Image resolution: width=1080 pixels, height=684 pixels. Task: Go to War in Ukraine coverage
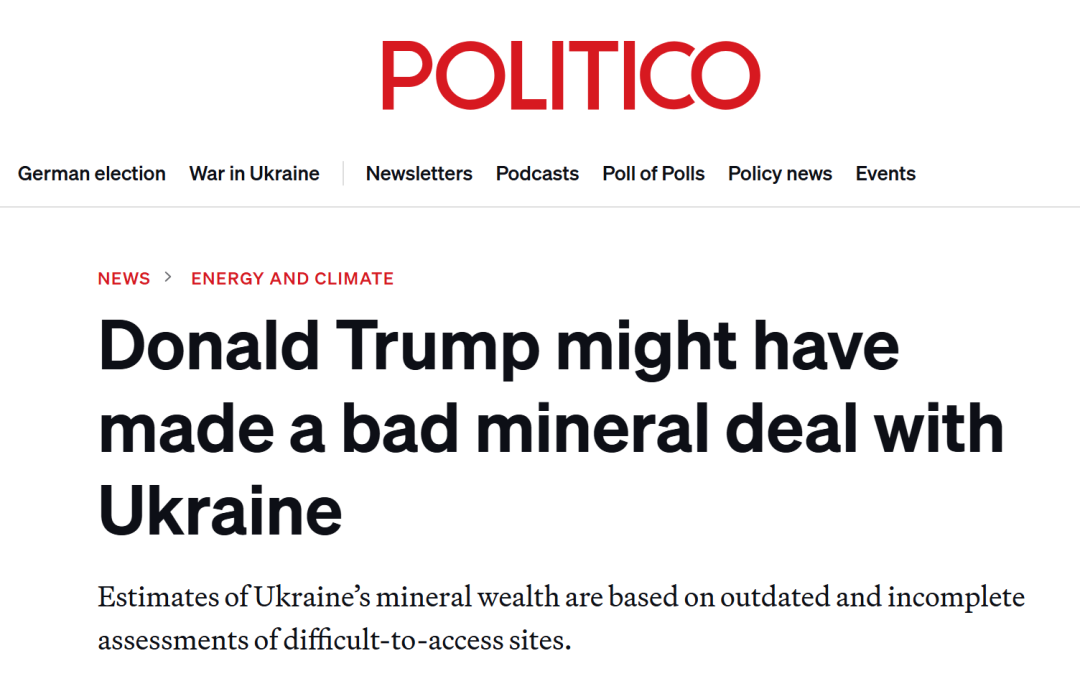pyautogui.click(x=254, y=174)
